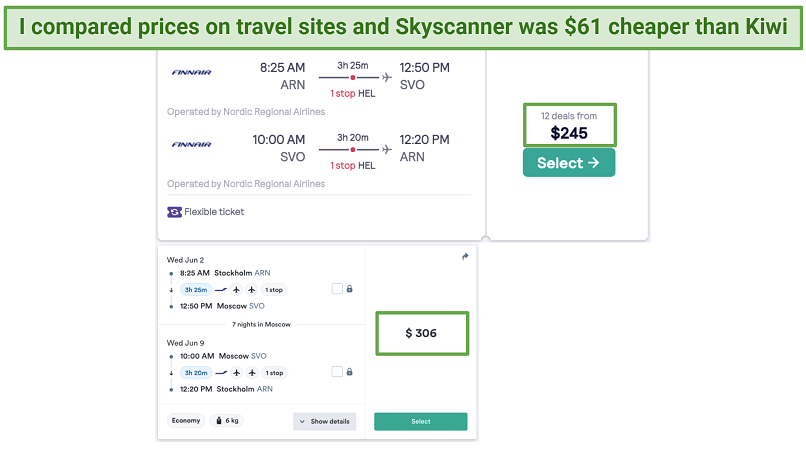Screen dimensions: 806x453
Task: Click the lock icon on Stockholm to Moscow leg
Action: click(x=350, y=289)
